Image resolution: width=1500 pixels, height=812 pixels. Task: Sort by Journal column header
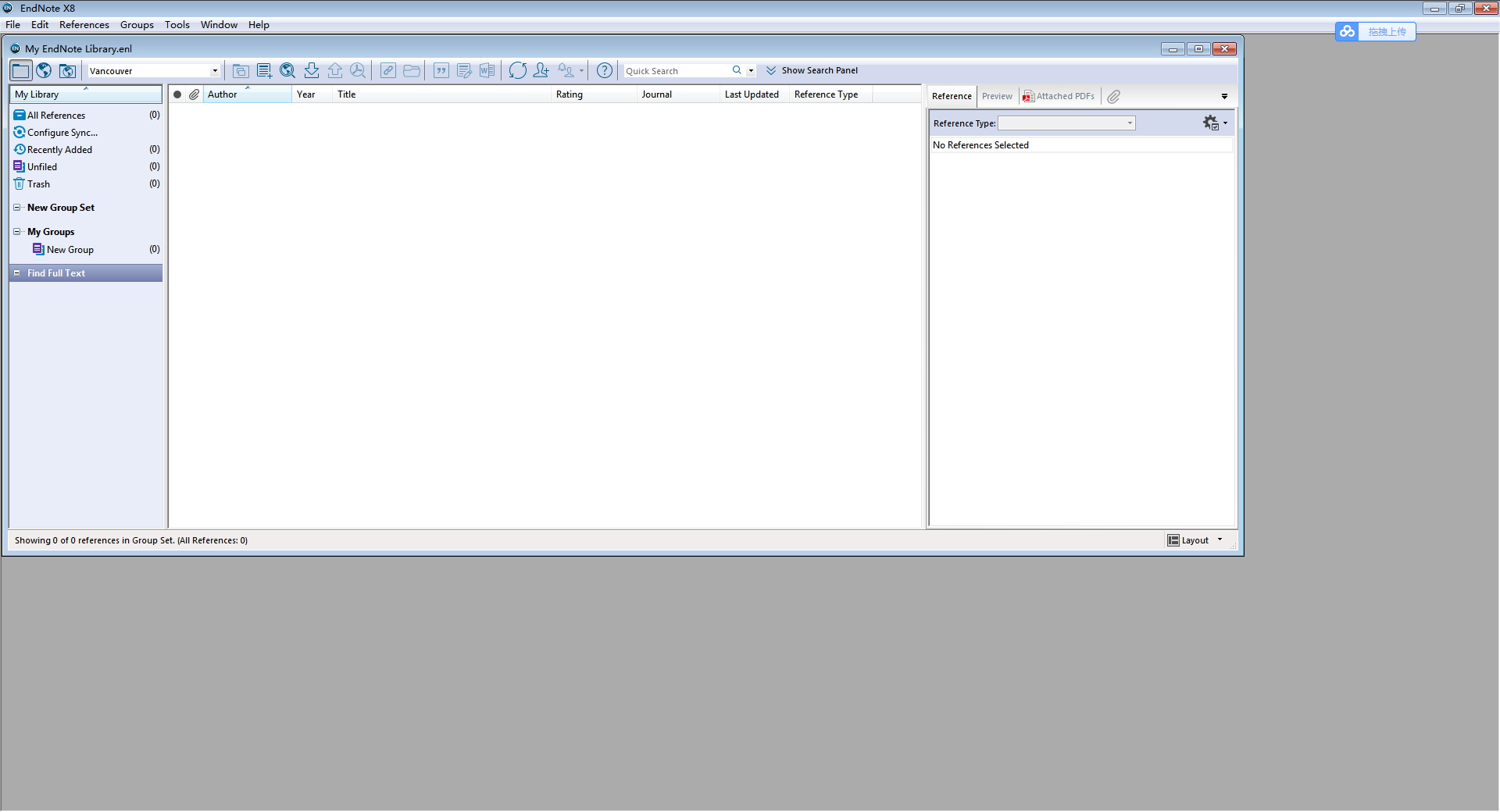[x=679, y=94]
